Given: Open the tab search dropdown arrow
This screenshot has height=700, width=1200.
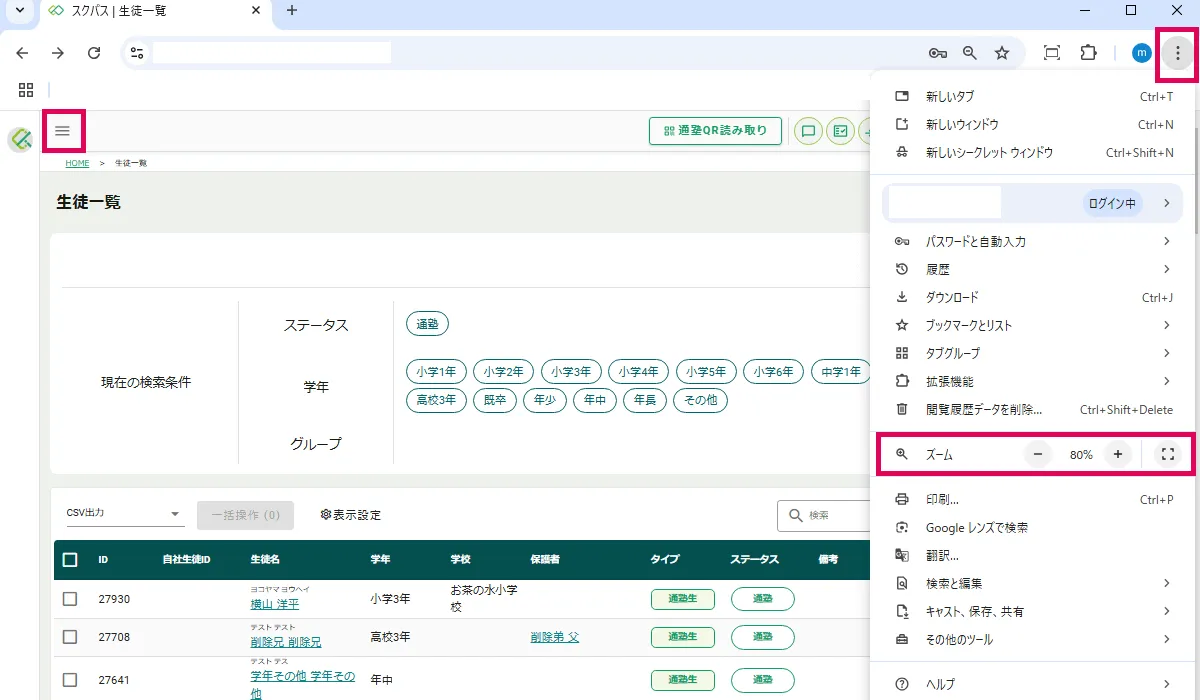Looking at the screenshot, I should (x=19, y=10).
